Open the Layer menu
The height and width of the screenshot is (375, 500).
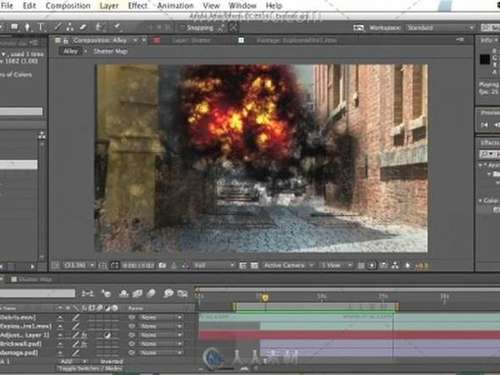pyautogui.click(x=109, y=6)
